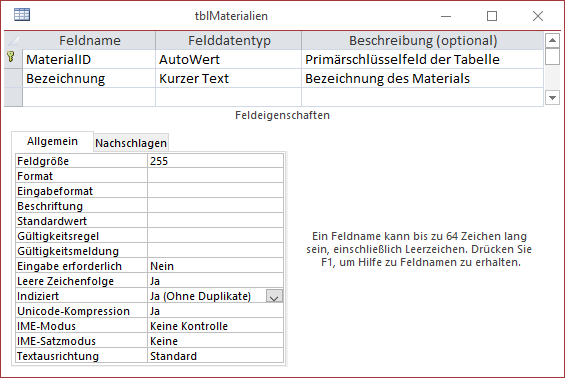The width and height of the screenshot is (565, 378).
Task: Click the primary key icon beside MaterialID
Action: pyautogui.click(x=11, y=57)
